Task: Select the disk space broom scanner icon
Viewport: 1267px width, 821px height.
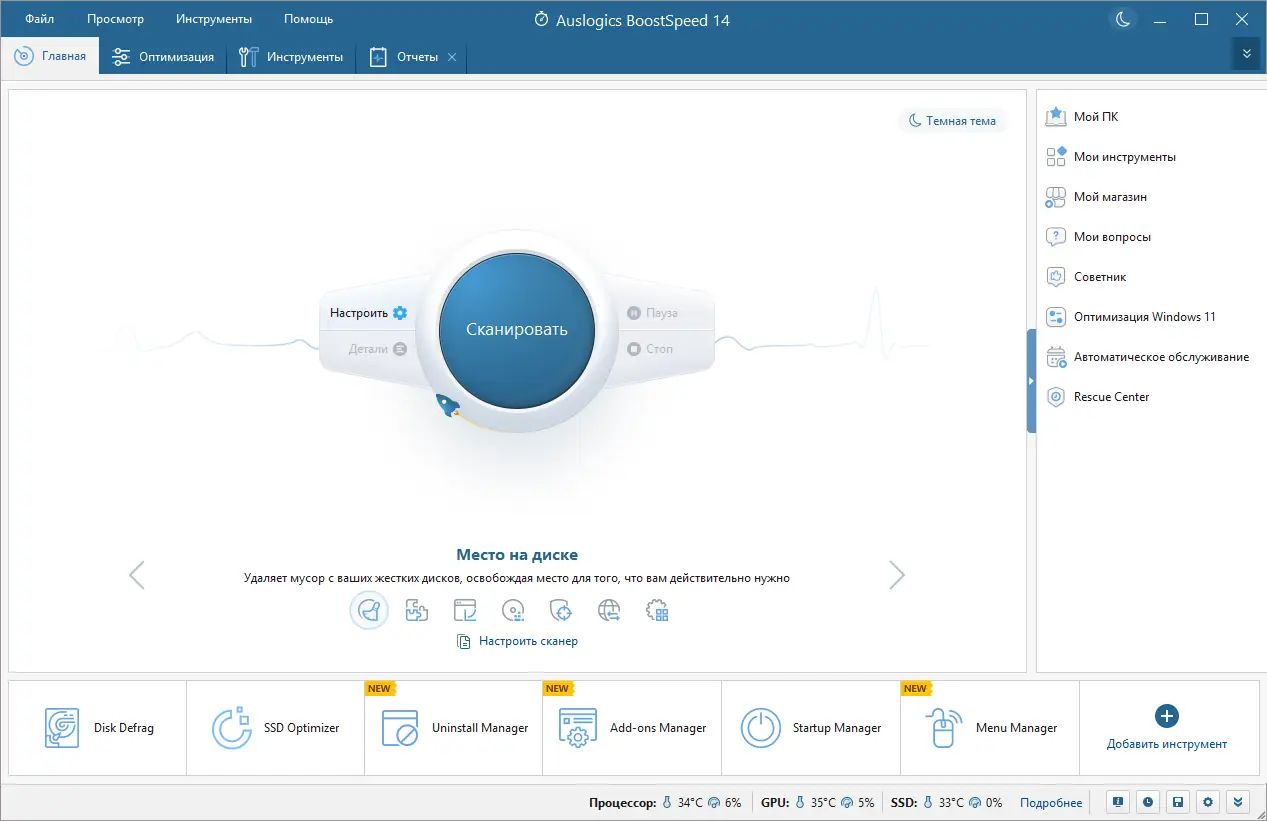Action: click(369, 610)
